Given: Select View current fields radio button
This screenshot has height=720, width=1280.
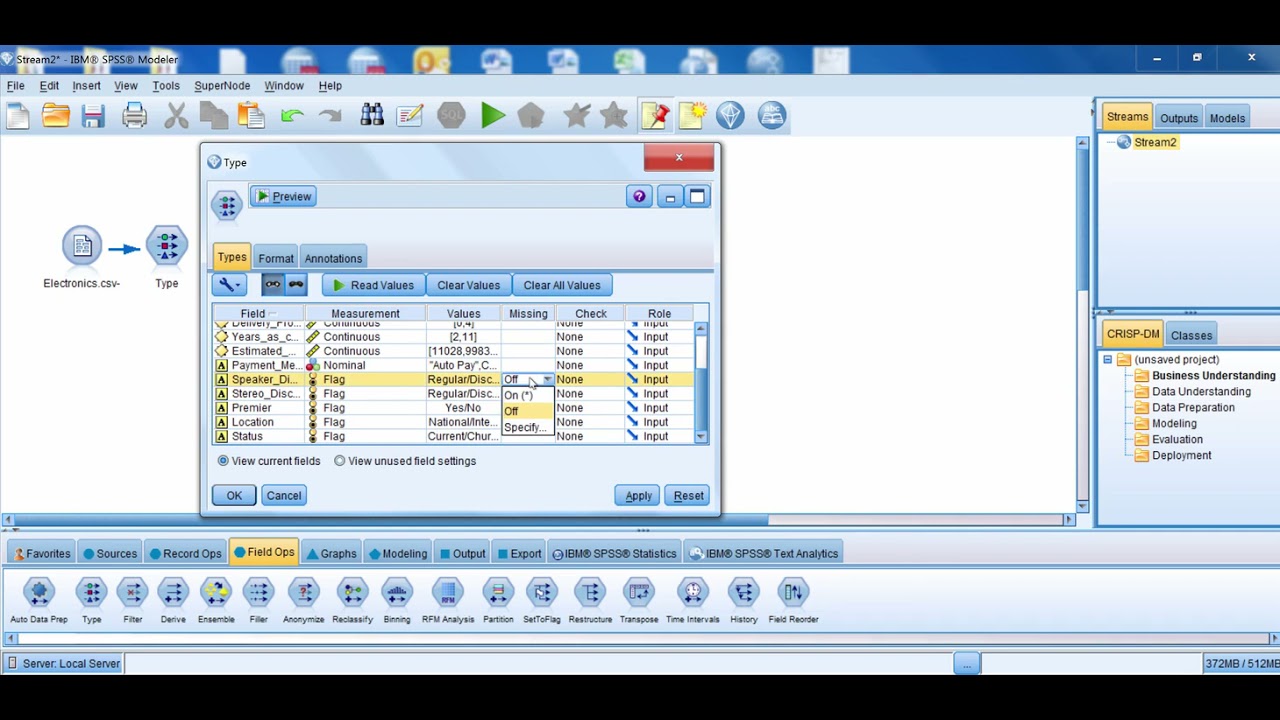Looking at the screenshot, I should coord(223,461).
